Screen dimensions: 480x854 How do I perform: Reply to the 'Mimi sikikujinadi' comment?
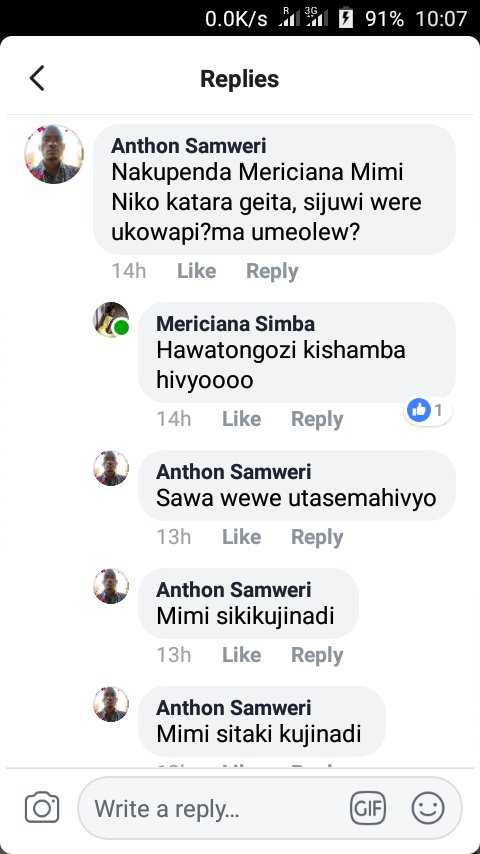point(317,655)
